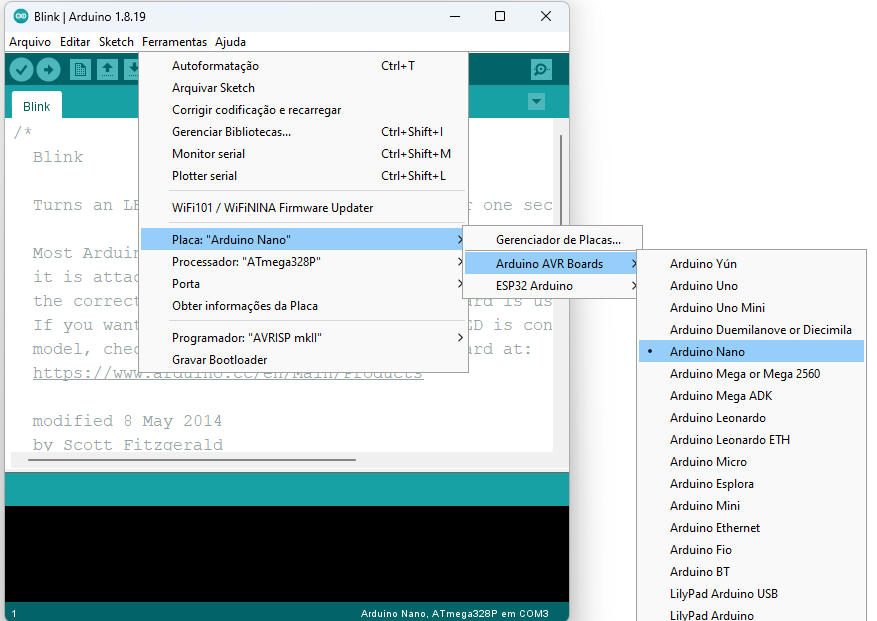
Task: Open the Ferramentas menu
Action: 174,42
